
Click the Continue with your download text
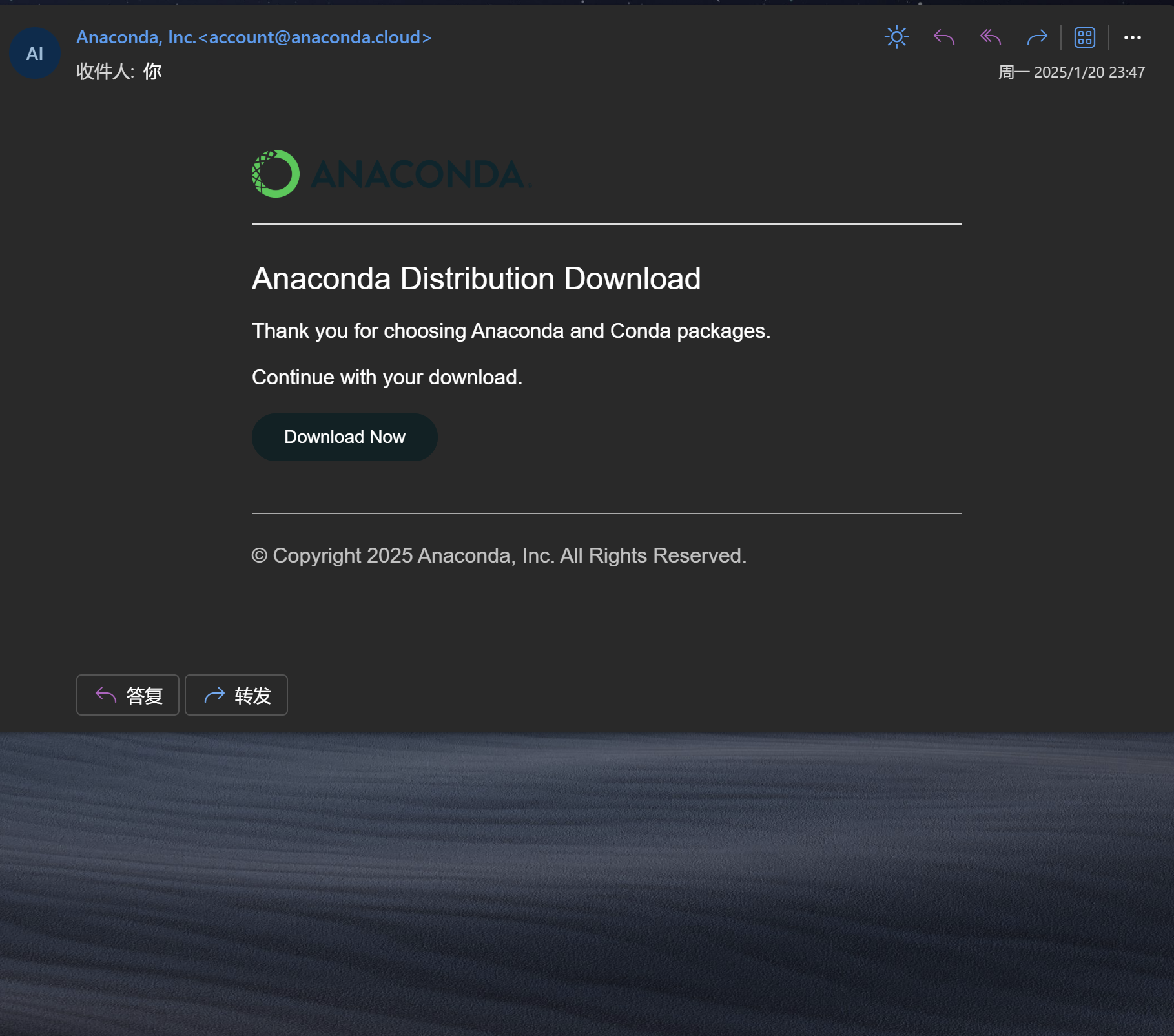tap(387, 377)
